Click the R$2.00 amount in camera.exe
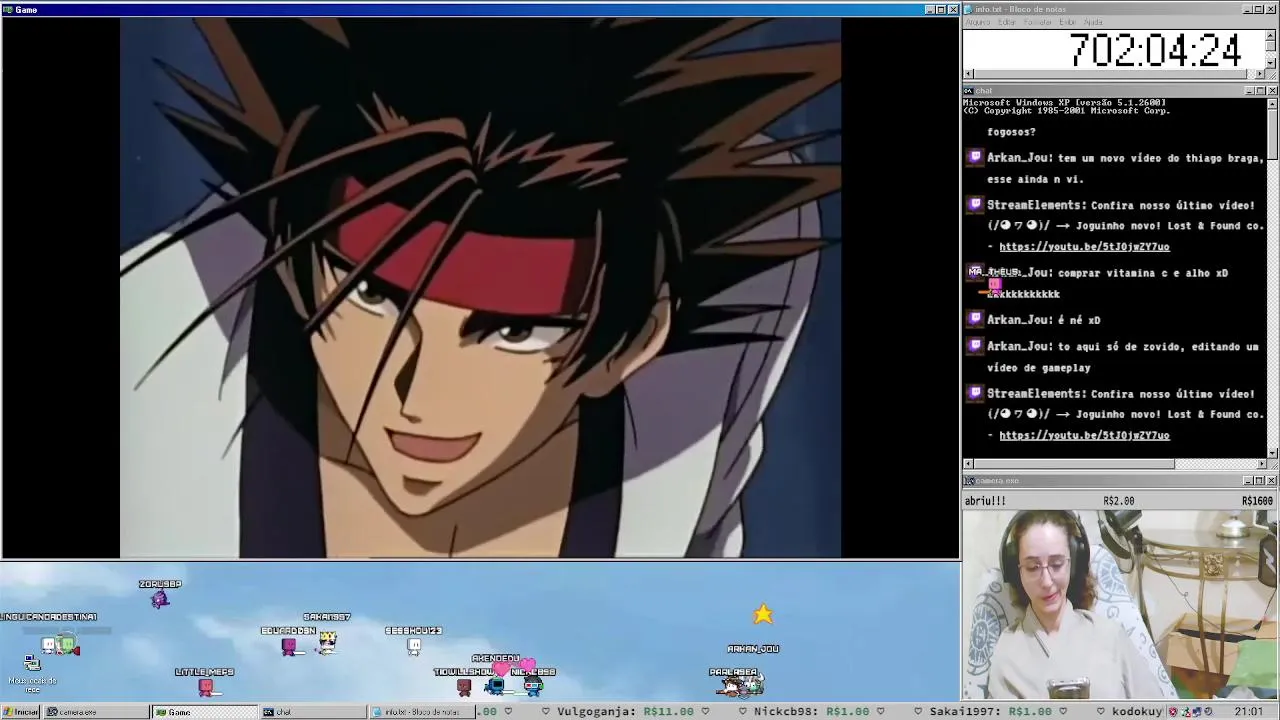1280x720 pixels. point(1119,501)
